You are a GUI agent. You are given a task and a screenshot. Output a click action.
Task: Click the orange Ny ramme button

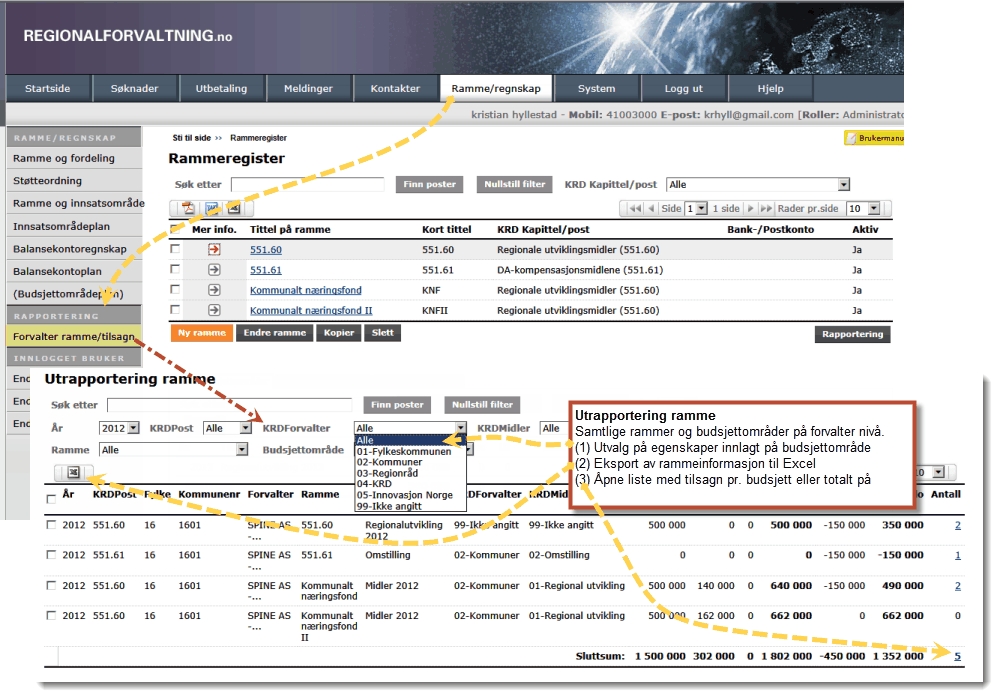200,333
